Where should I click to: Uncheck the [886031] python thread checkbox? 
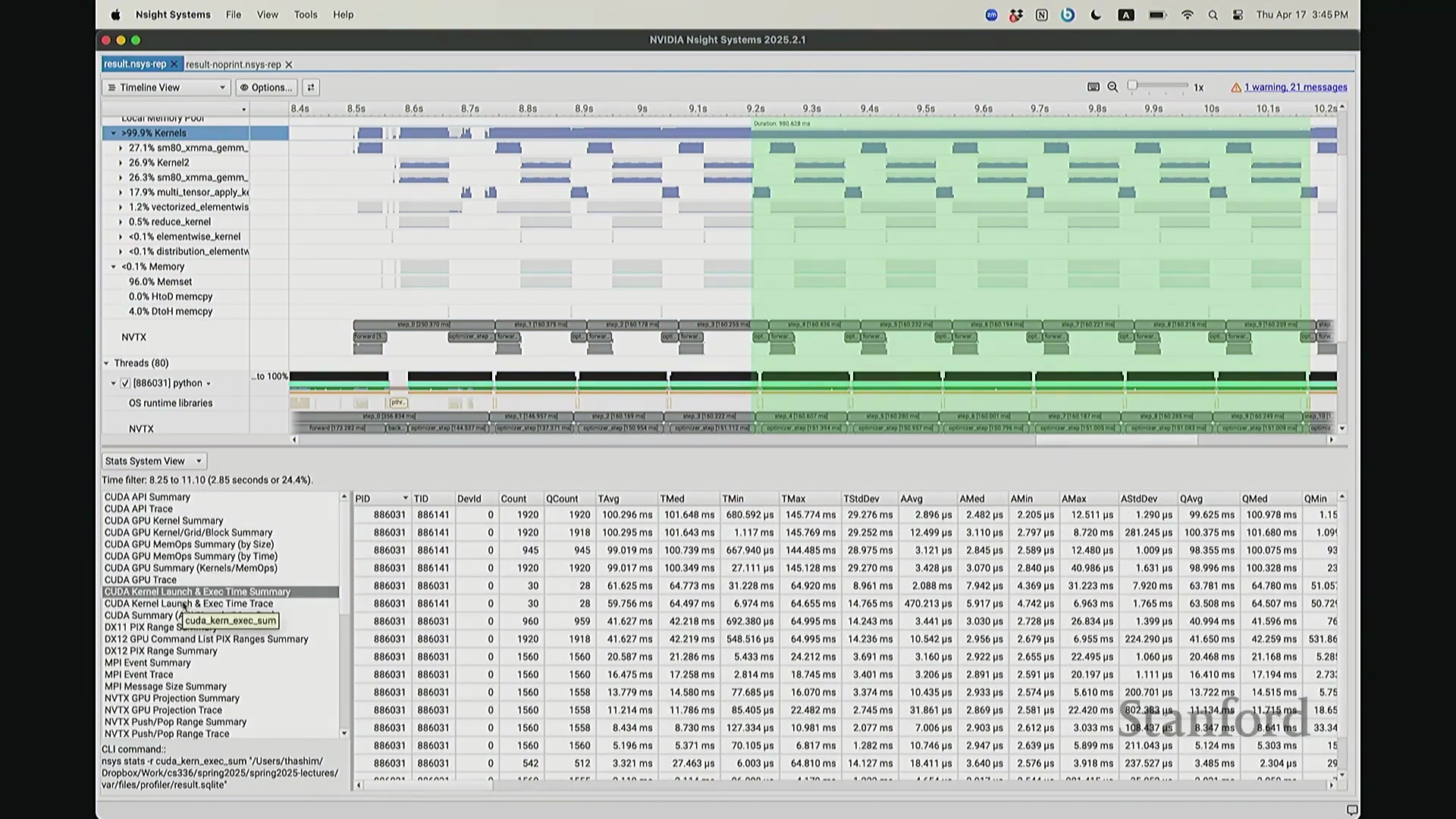125,384
